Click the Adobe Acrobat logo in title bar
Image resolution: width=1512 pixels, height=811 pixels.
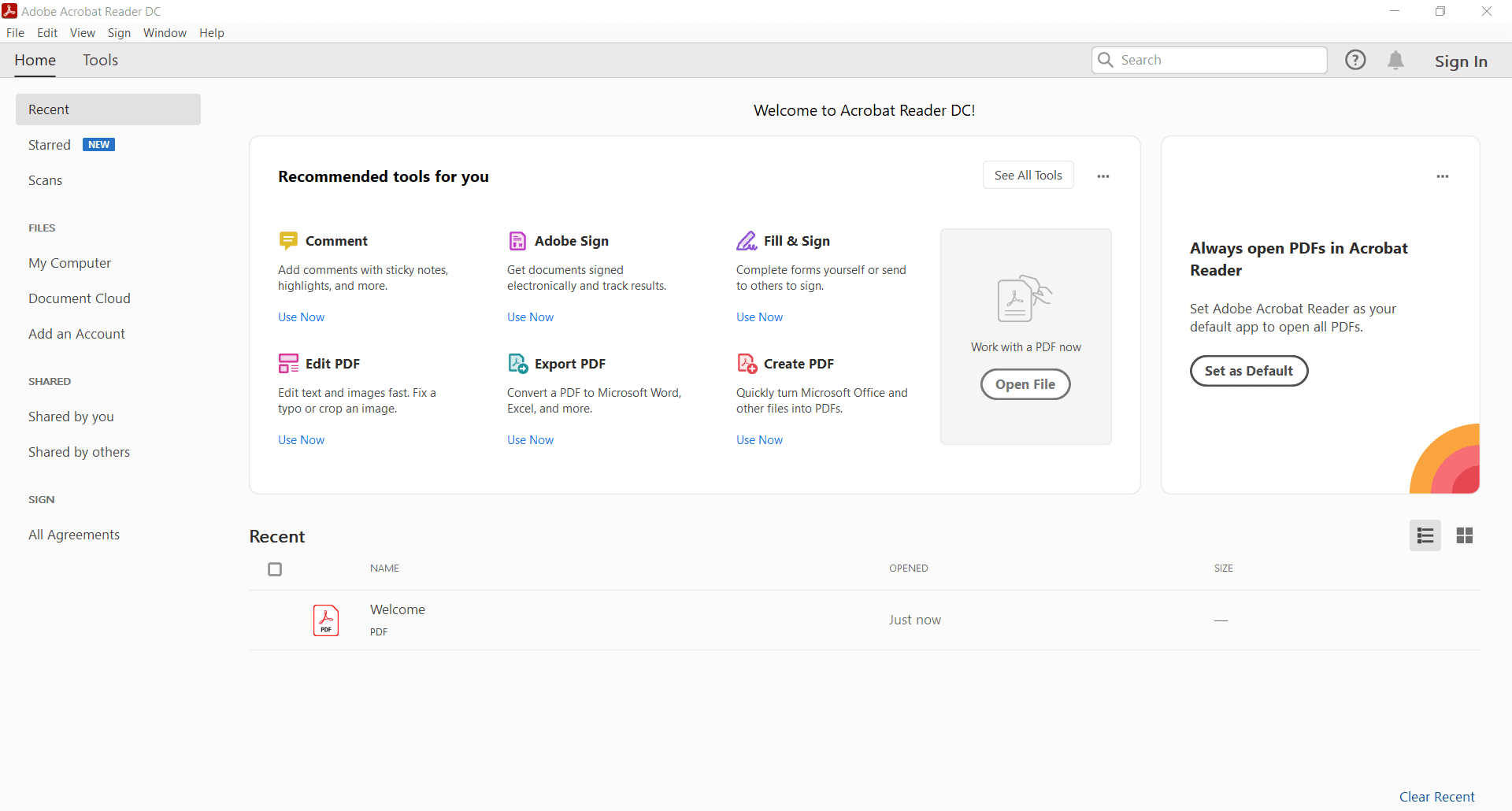pos(9,11)
